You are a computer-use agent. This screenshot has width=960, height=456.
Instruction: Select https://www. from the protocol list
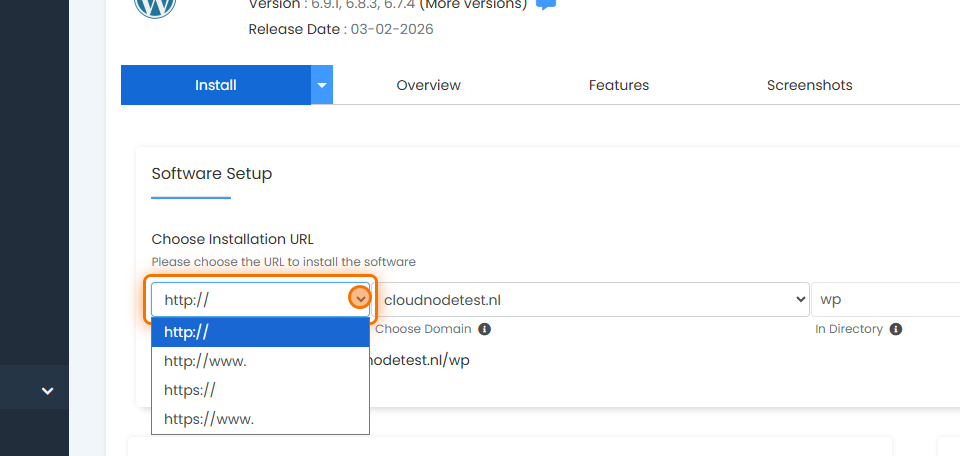pyautogui.click(x=260, y=419)
